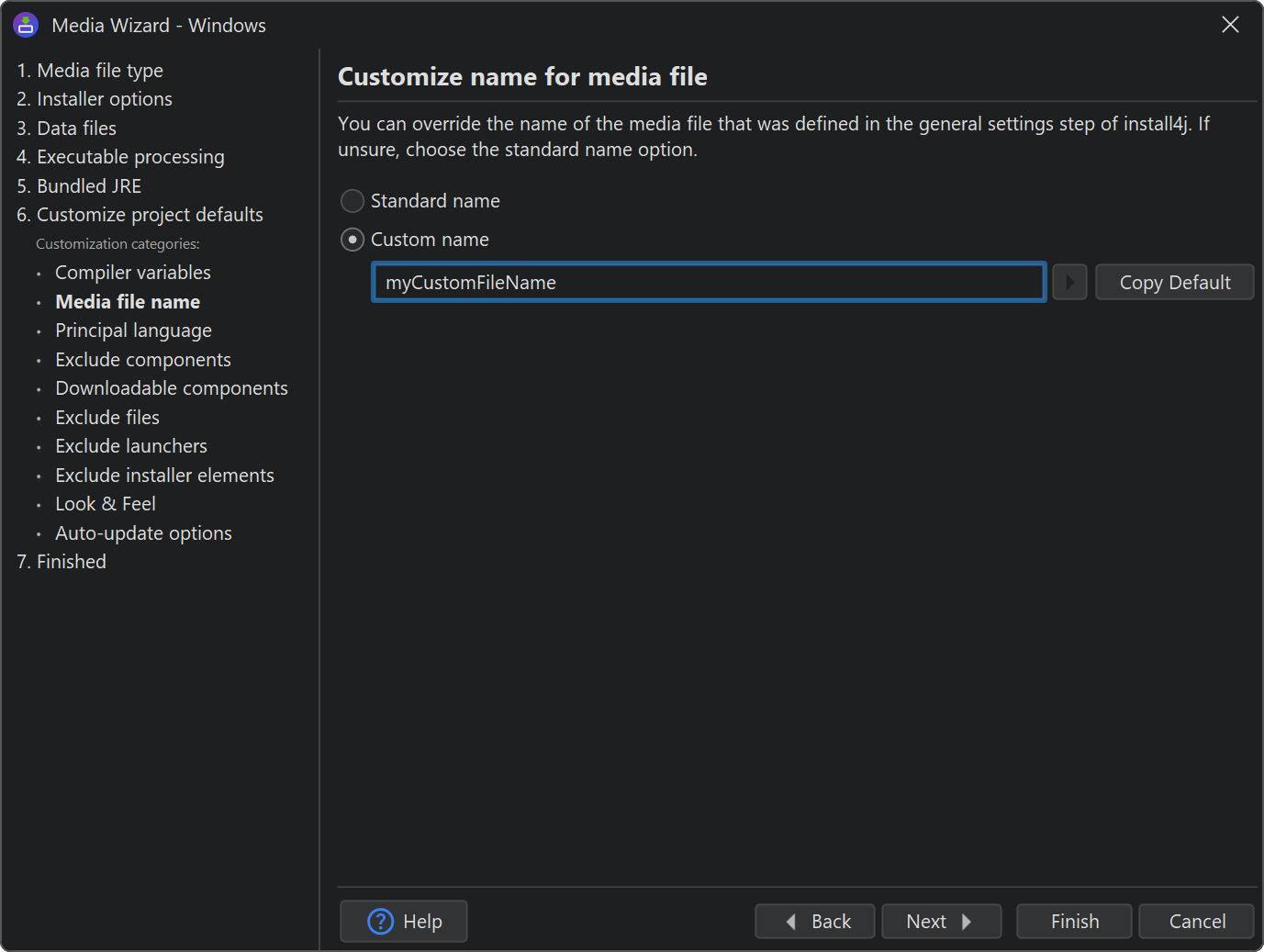Switch to Look & Feel category

(105, 504)
